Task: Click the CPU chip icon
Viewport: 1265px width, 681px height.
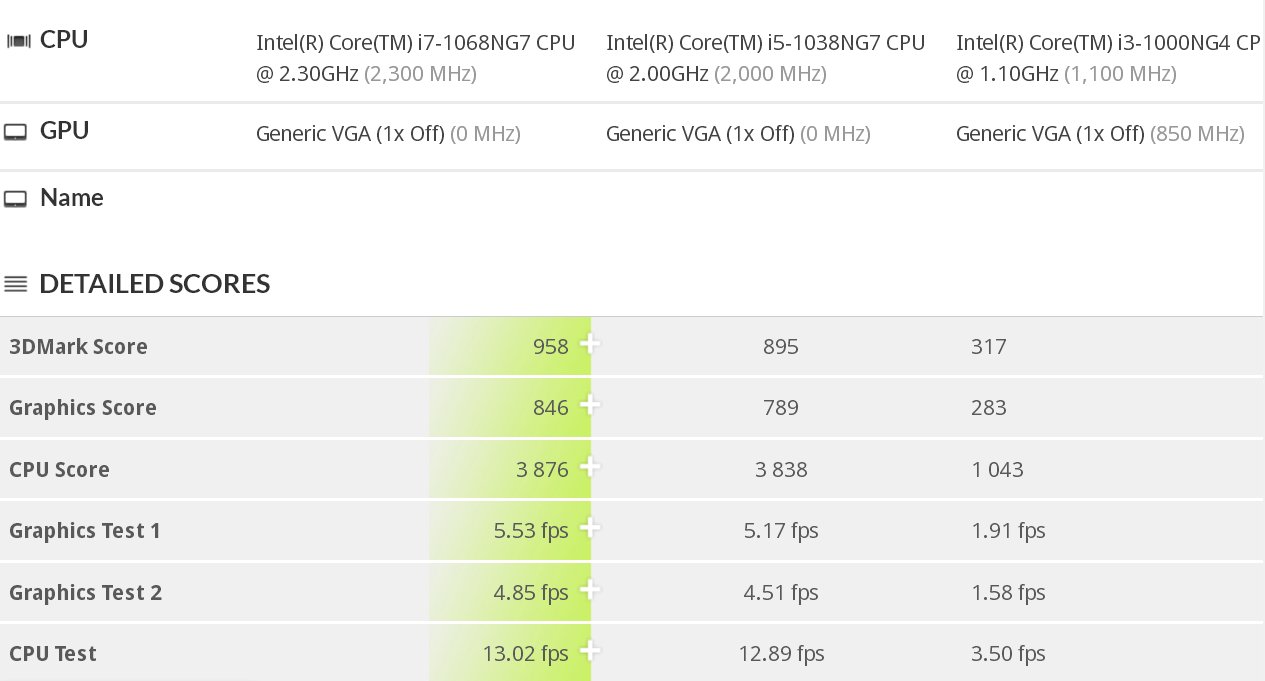Action: 18,41
